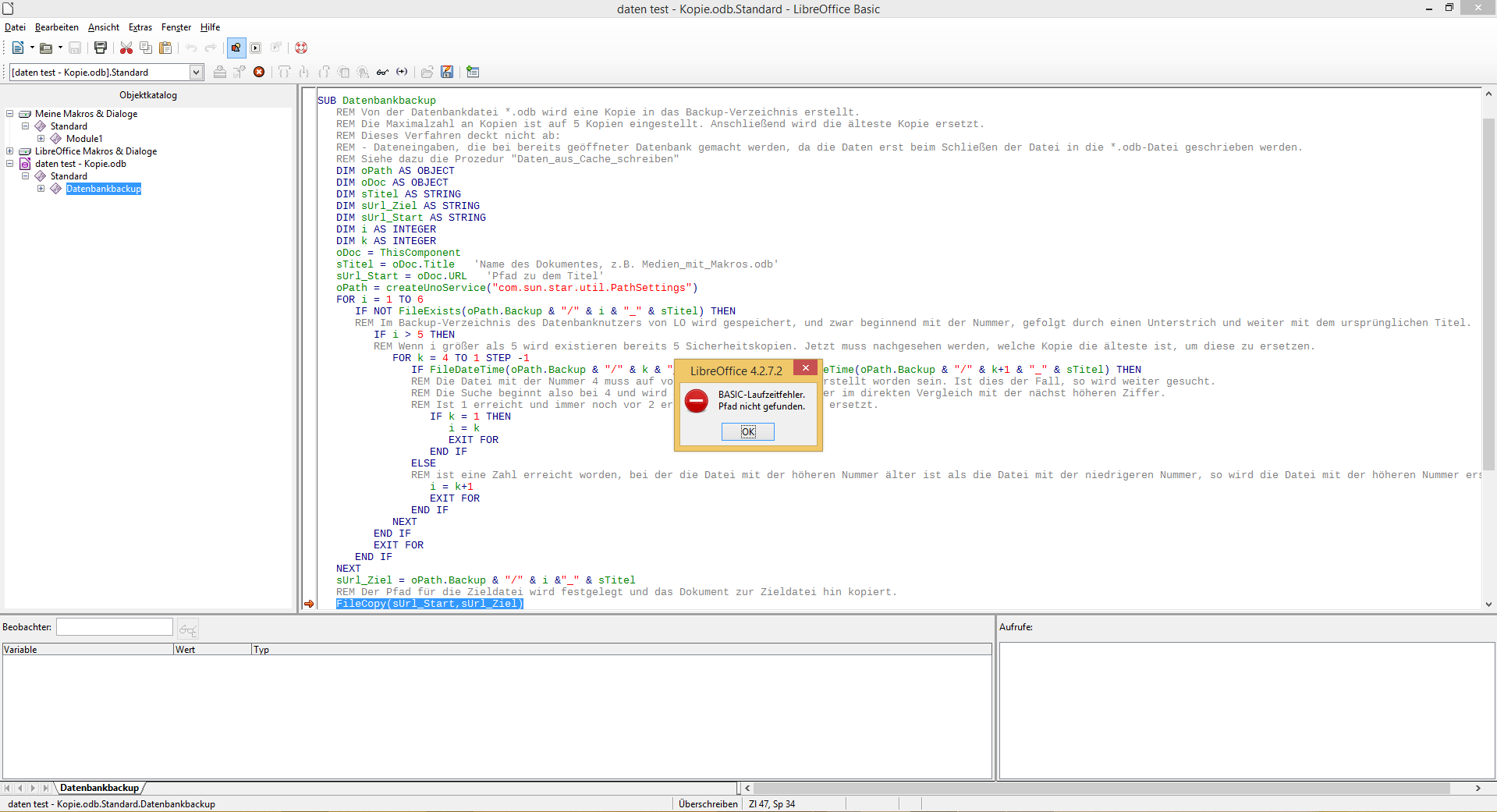Viewport: 1497px width, 812px height.
Task: Click the Redo arrow icon
Action: [211, 48]
